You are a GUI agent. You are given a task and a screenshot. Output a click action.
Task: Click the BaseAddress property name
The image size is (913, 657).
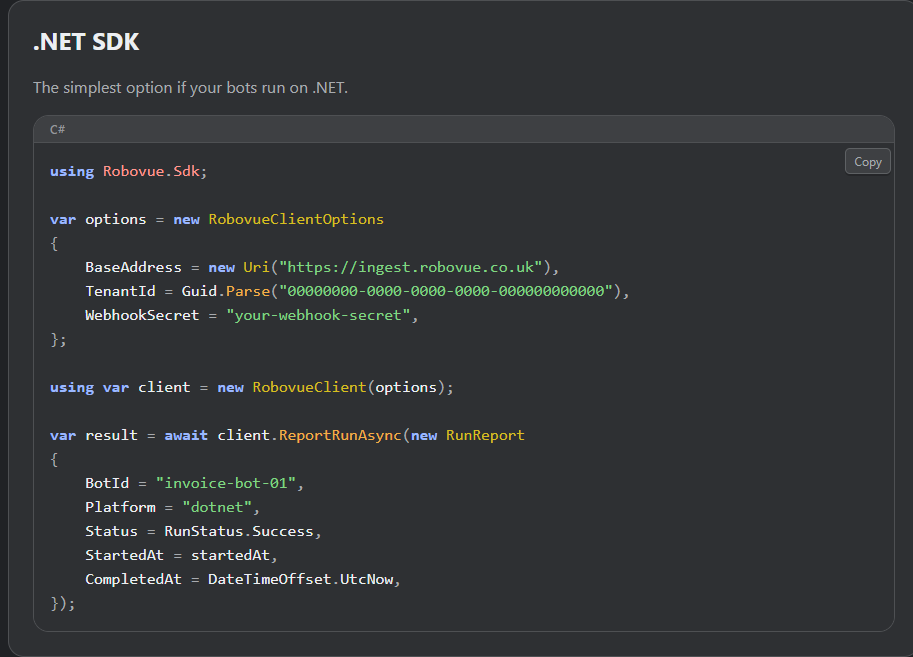tap(133, 267)
